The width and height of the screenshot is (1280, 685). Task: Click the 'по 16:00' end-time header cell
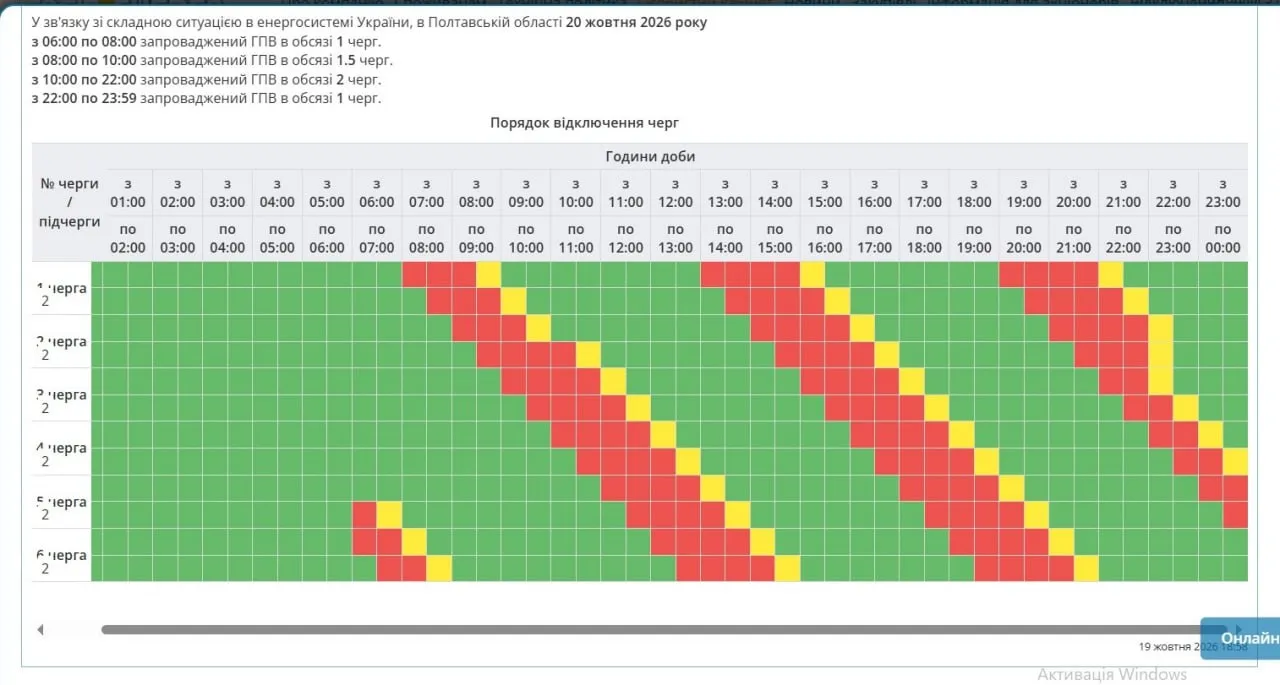point(825,239)
